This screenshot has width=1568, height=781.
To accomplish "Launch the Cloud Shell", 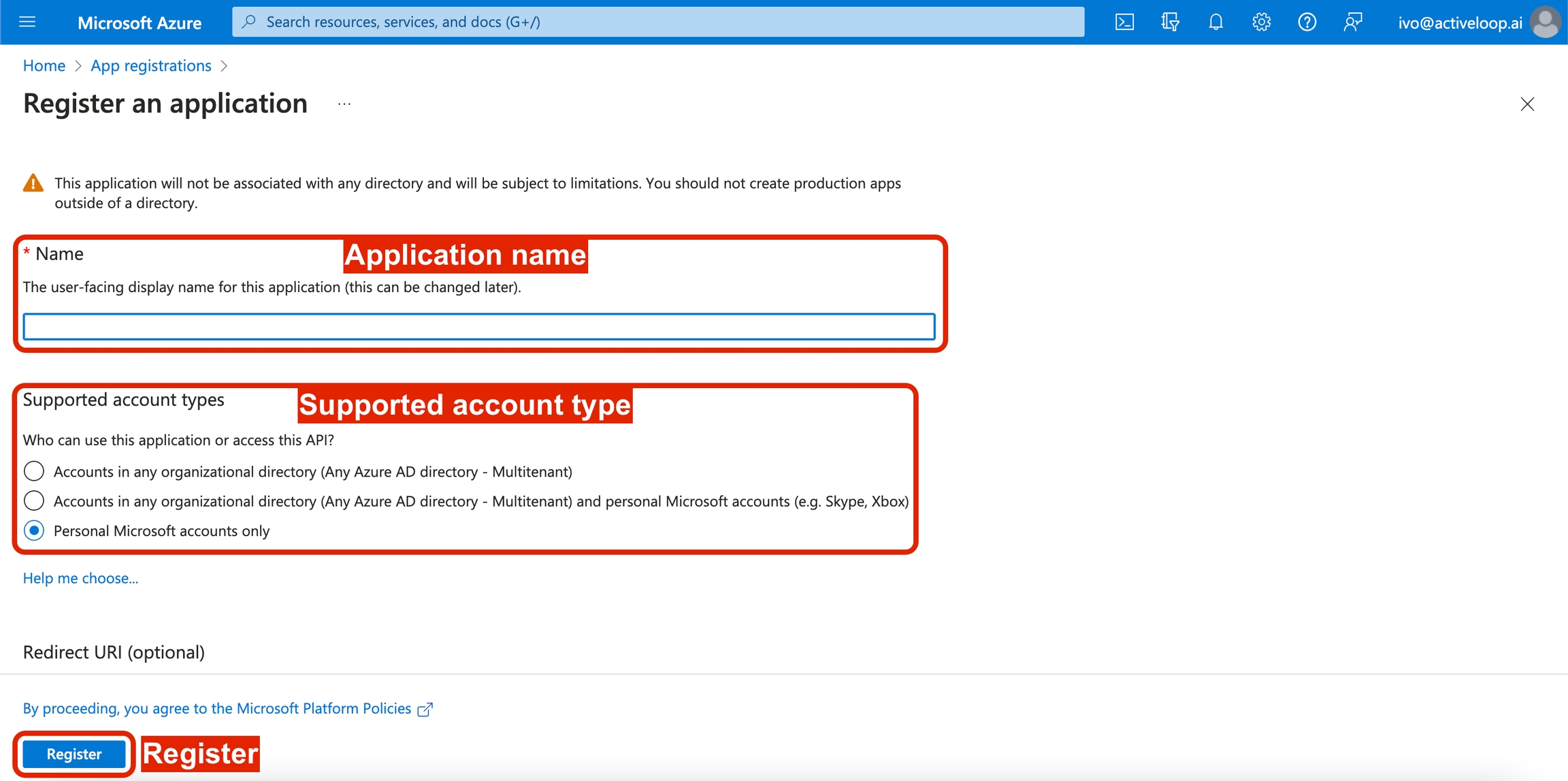I will pos(1124,22).
